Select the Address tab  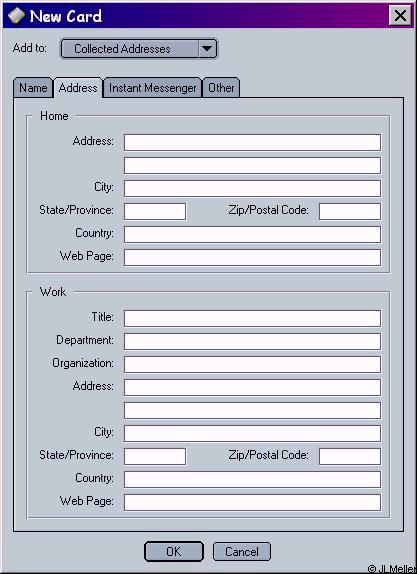coord(78,88)
